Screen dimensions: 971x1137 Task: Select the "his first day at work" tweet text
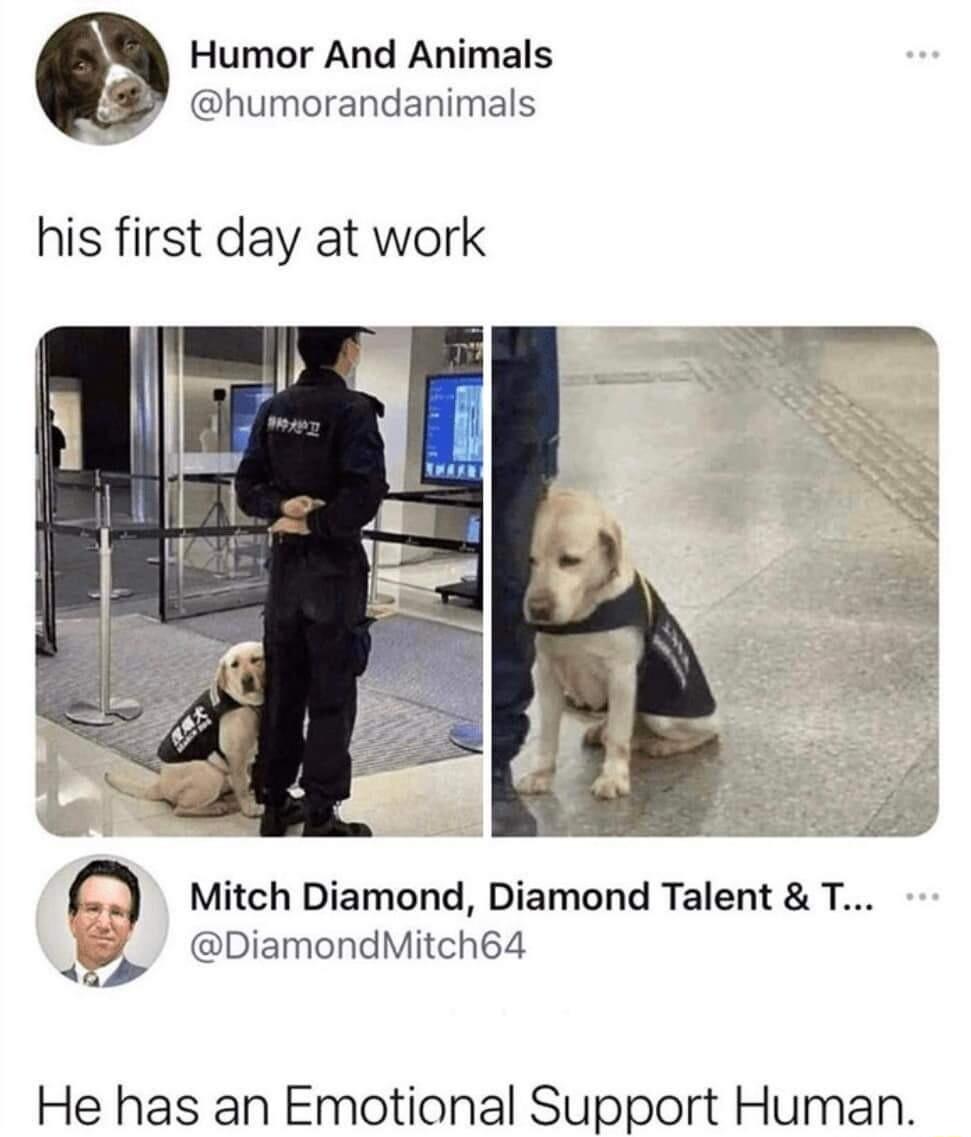tap(261, 239)
